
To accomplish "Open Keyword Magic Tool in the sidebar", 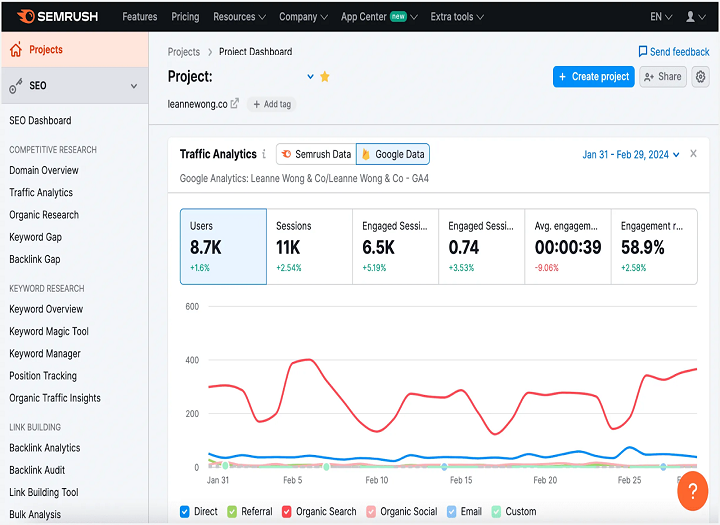I will (x=49, y=331).
